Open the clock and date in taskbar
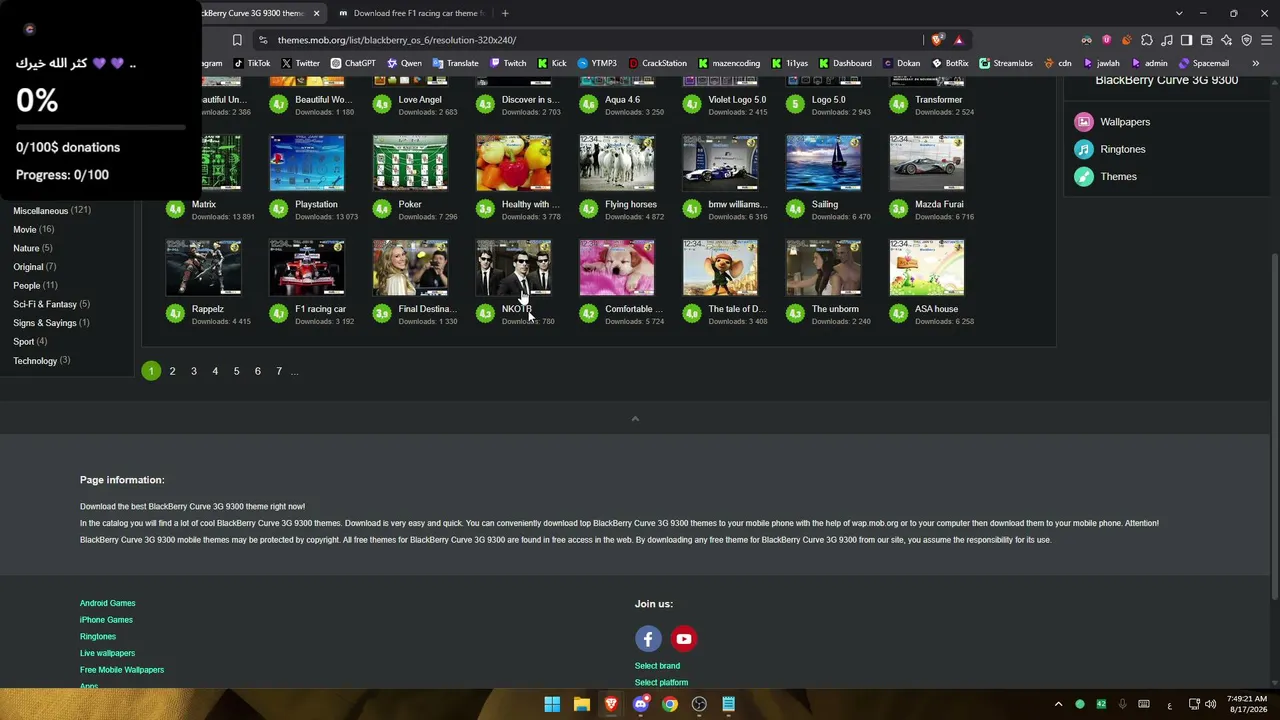1280x720 pixels. coord(1246,704)
